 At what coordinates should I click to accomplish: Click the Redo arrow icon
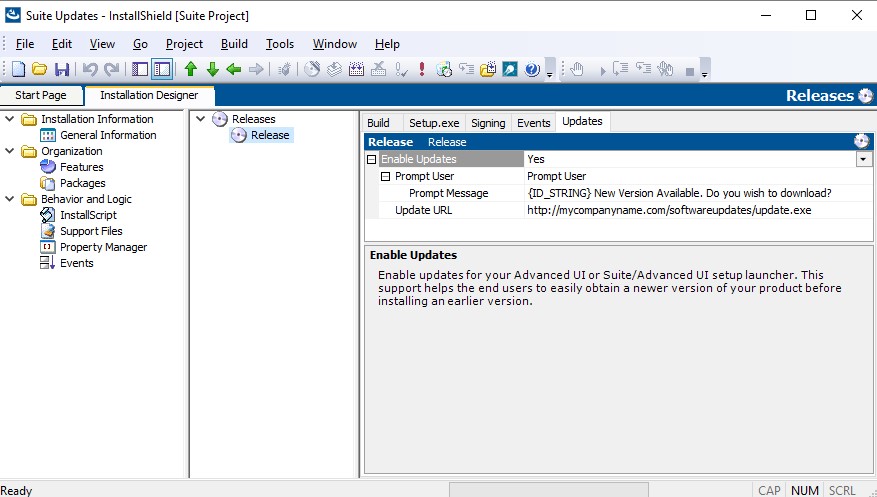(x=112, y=69)
